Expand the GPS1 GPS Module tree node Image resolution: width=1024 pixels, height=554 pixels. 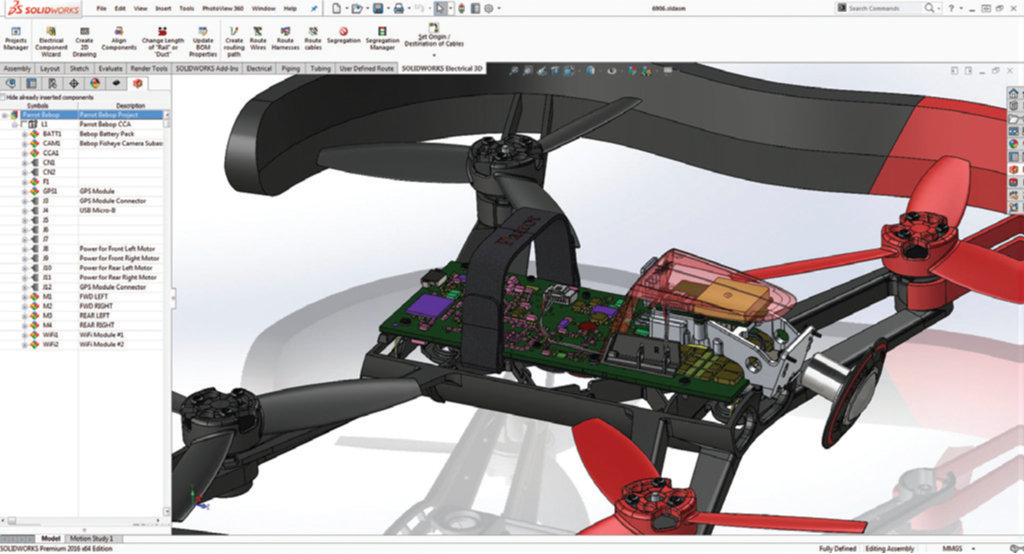pos(25,191)
